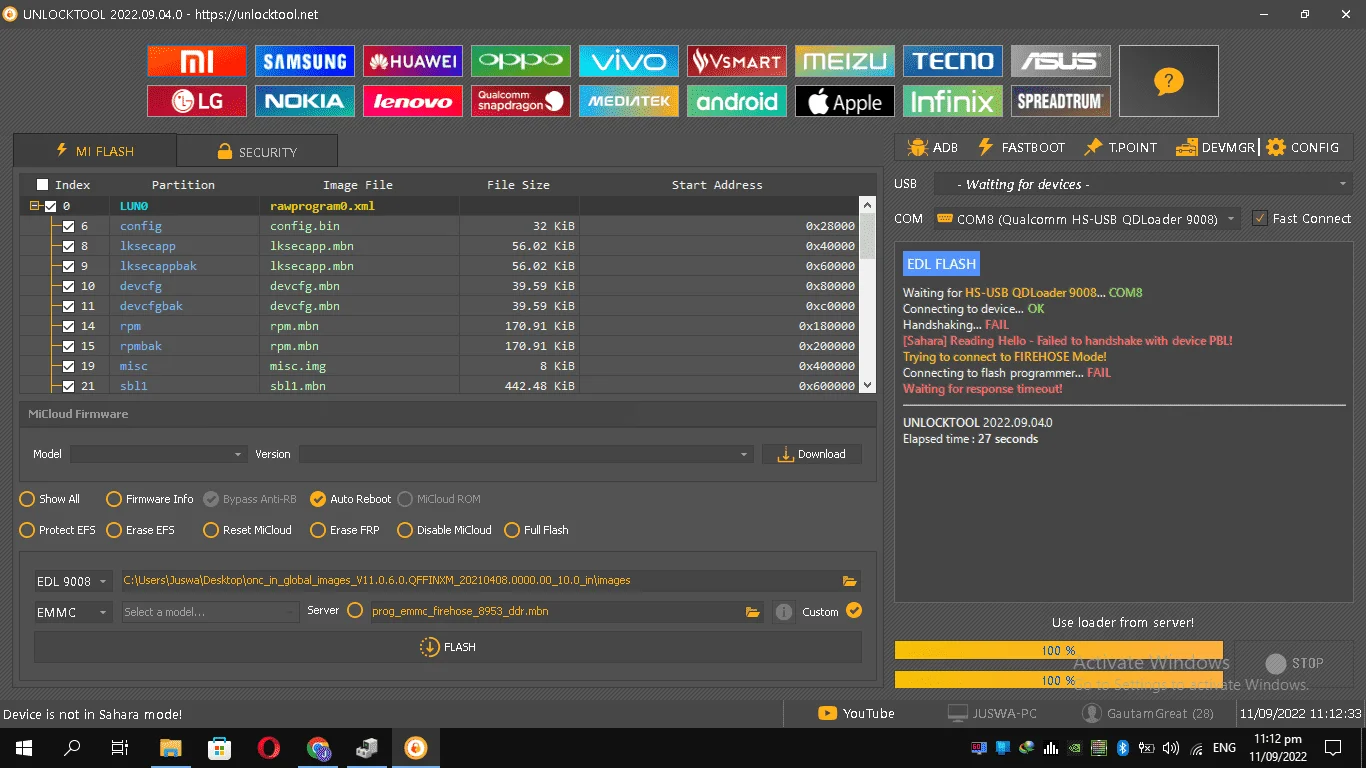The image size is (1366, 768).
Task: Select the Tecno brand icon
Action: 953,61
